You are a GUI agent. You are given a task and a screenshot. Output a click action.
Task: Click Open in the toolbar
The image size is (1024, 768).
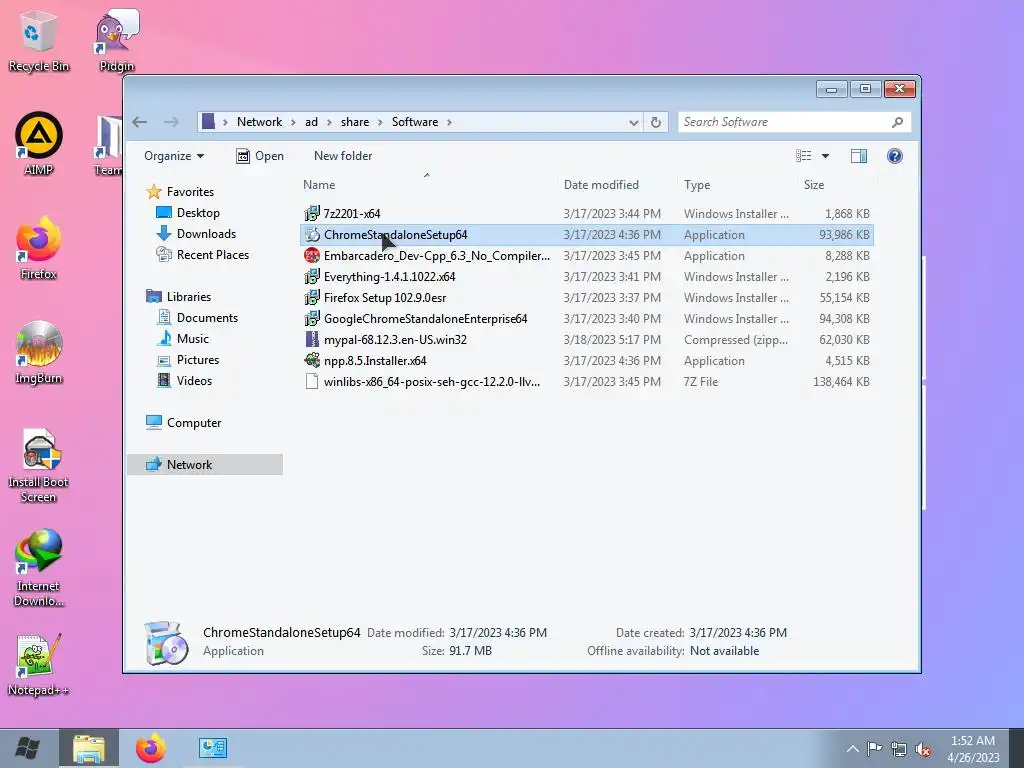click(260, 155)
